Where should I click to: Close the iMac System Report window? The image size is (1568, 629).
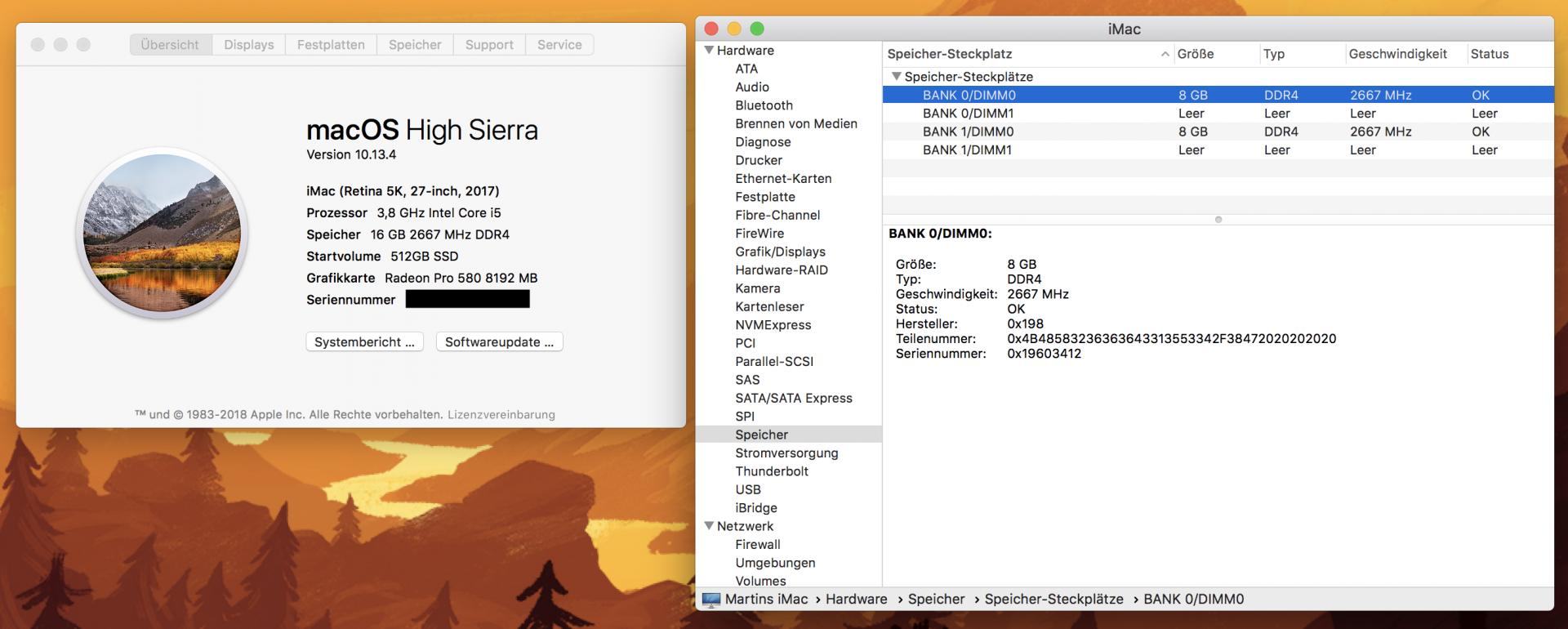point(711,29)
